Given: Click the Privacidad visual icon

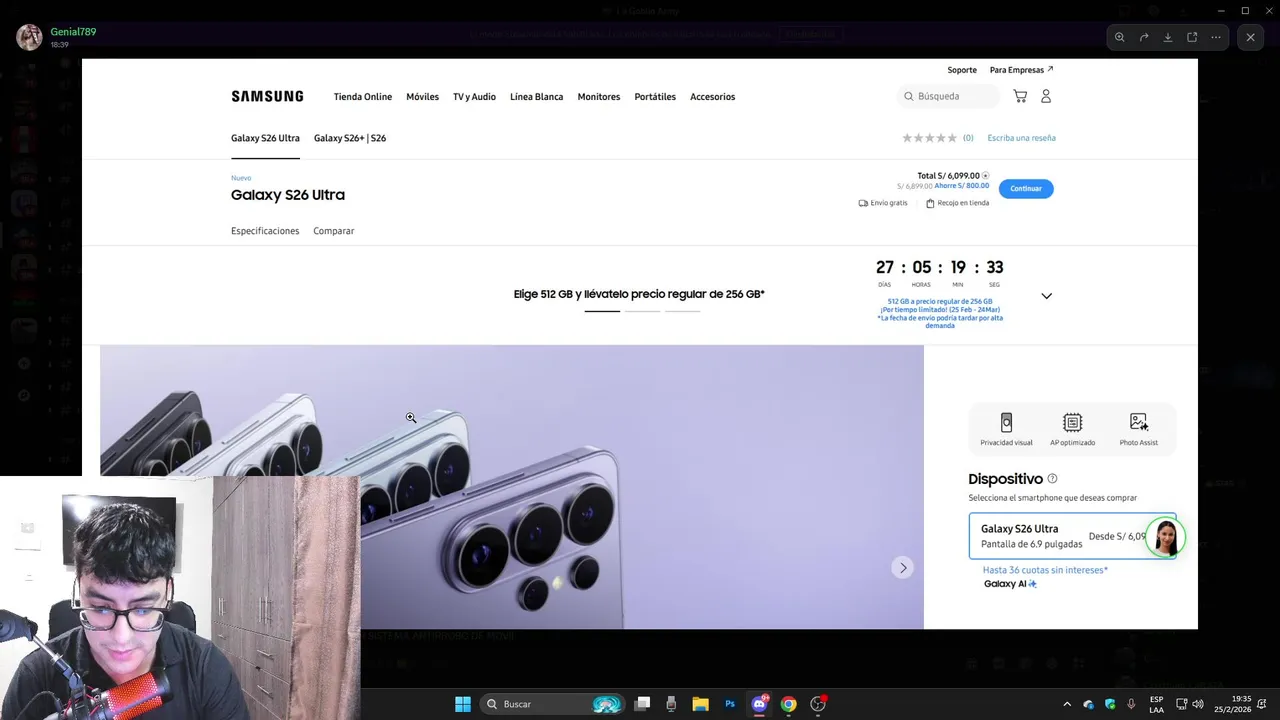Looking at the screenshot, I should (1006, 422).
